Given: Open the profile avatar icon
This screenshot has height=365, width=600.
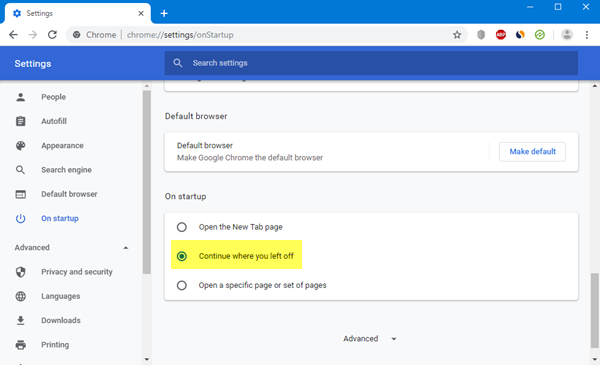Looking at the screenshot, I should coord(567,35).
